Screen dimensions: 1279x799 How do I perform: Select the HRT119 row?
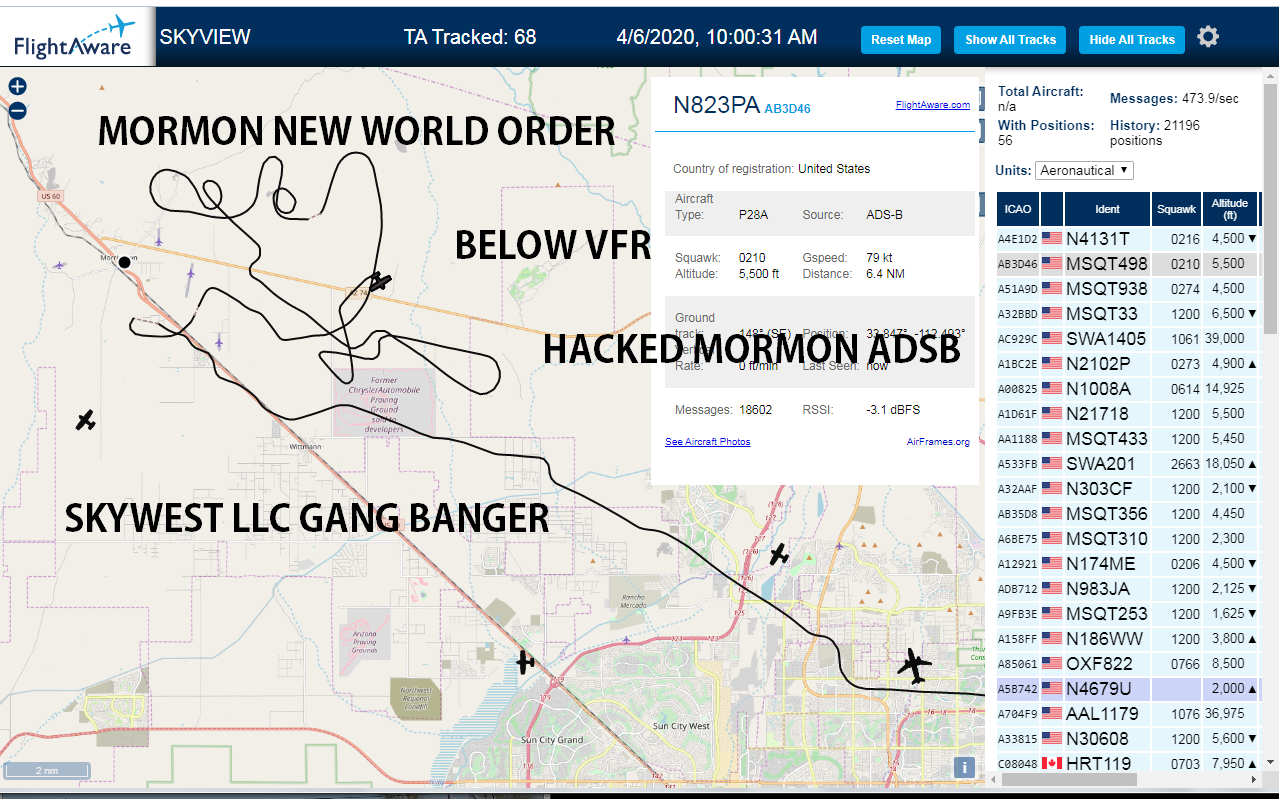tap(1128, 763)
